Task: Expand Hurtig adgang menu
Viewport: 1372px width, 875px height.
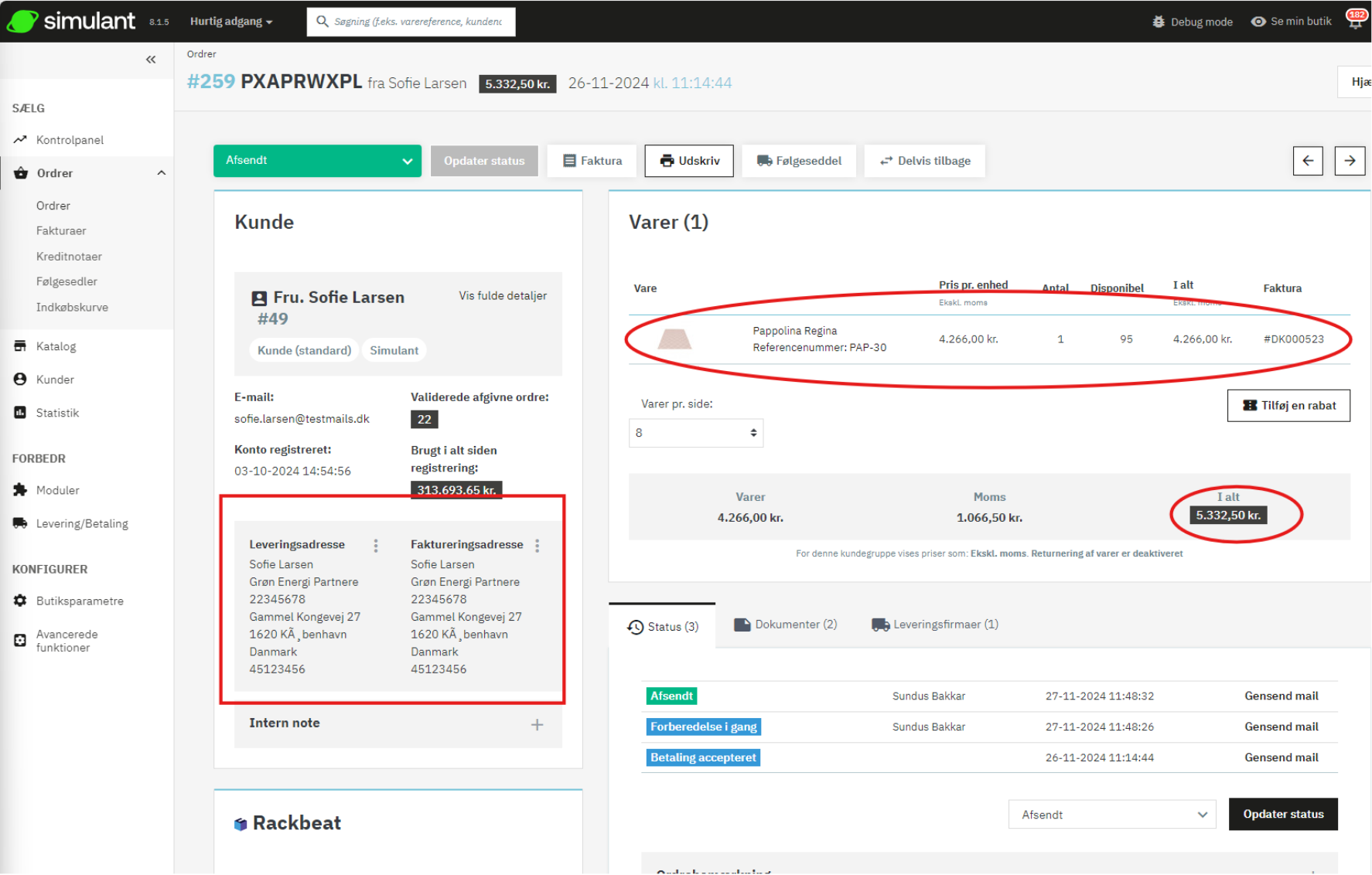Action: click(231, 22)
